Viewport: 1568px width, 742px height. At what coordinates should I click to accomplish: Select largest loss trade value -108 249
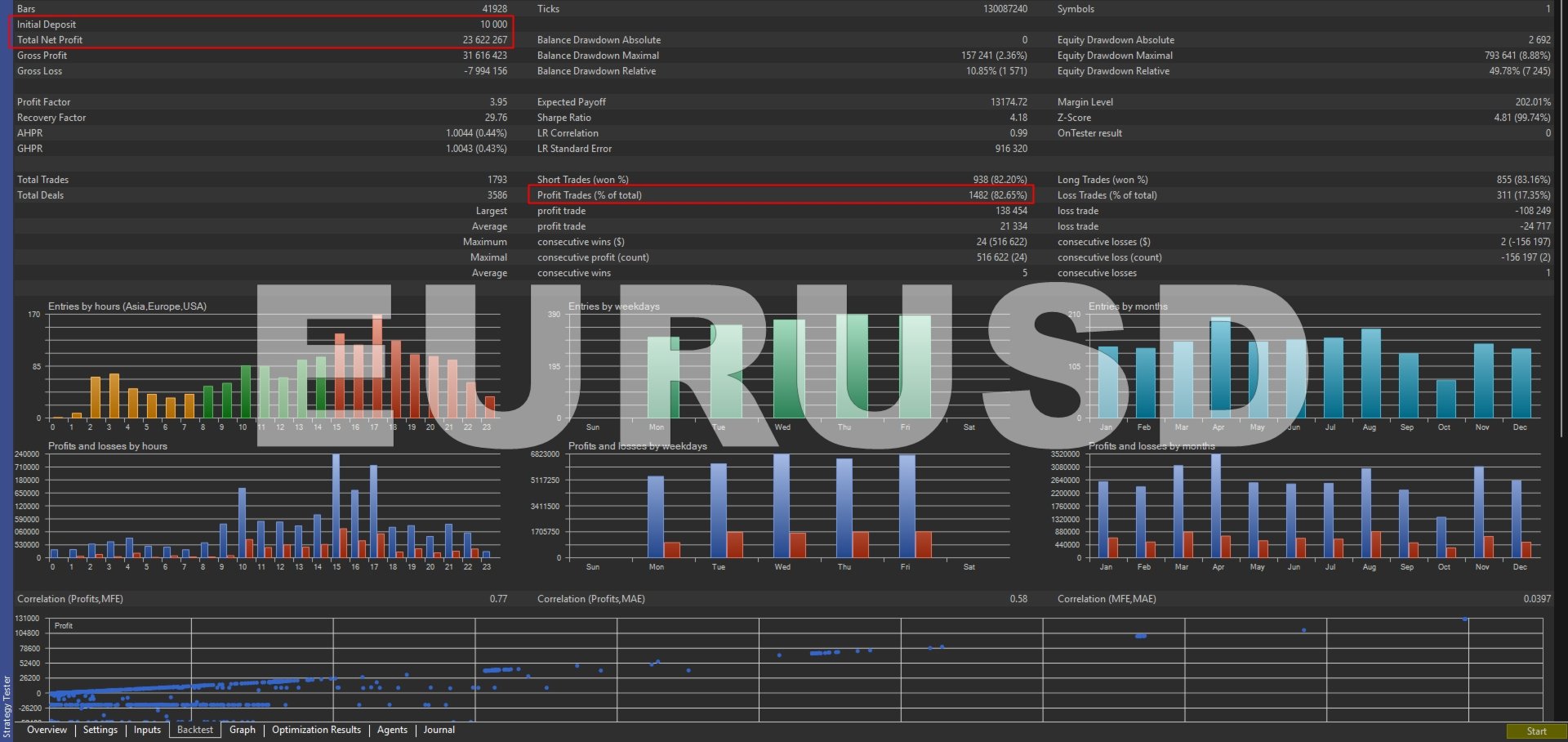pos(1533,211)
